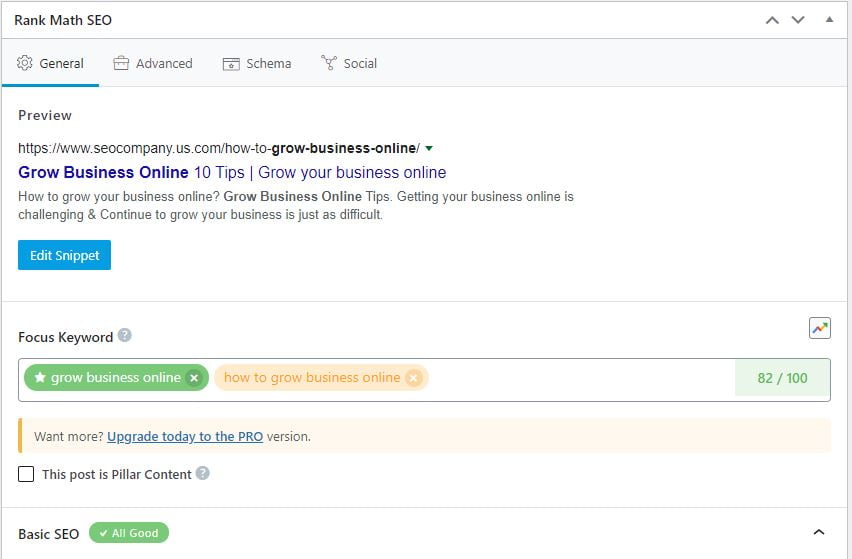
Task: Click the Pillar Content help icon
Action: click(x=203, y=473)
